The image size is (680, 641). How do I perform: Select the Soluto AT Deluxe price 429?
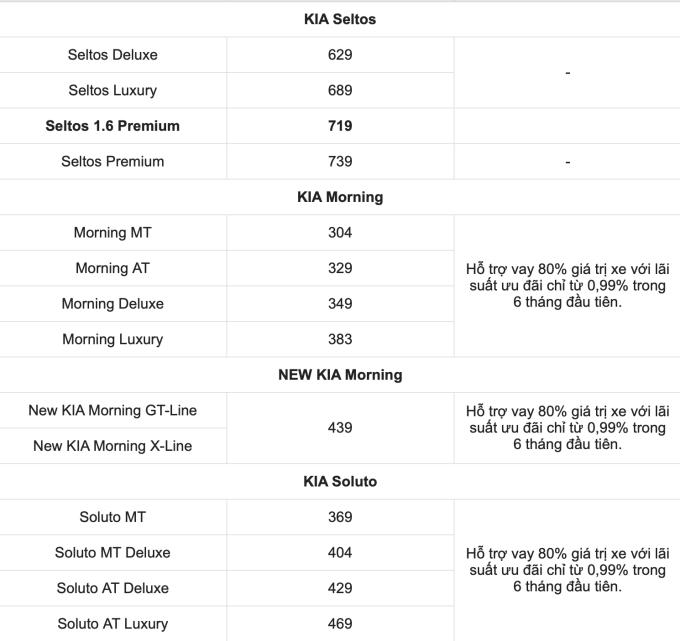340,588
